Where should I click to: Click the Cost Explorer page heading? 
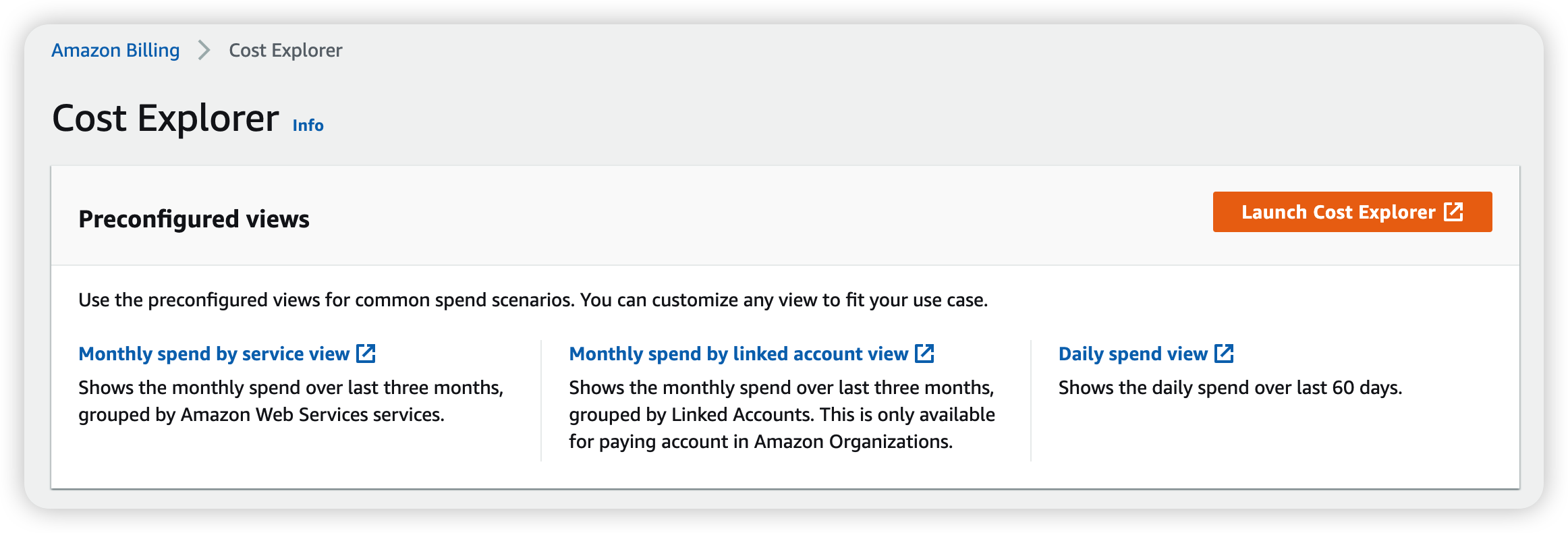point(165,119)
